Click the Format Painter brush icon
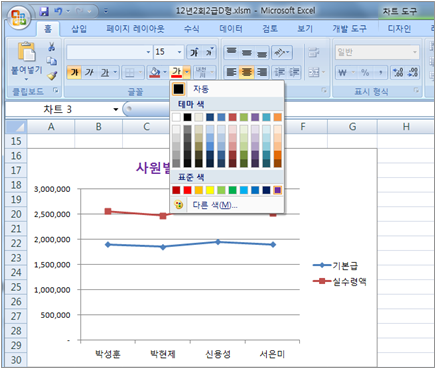Image resolution: width=435 pixels, height=368 pixels. pyautogui.click(x=52, y=76)
